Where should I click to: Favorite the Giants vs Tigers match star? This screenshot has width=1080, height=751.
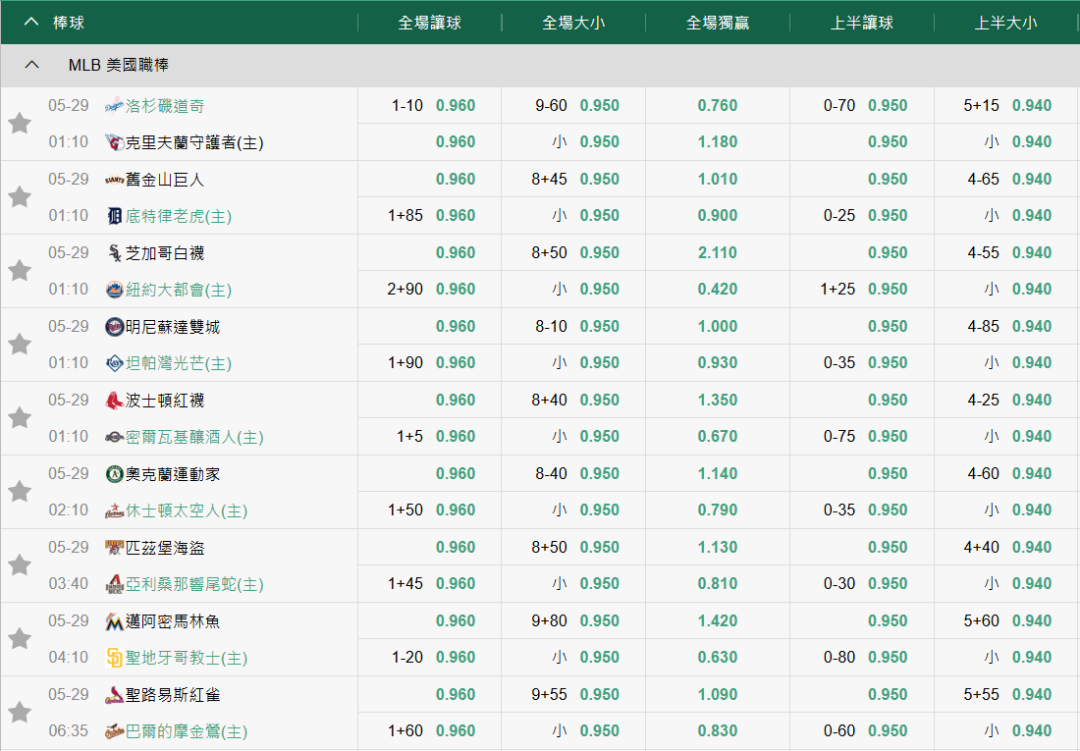click(19, 198)
